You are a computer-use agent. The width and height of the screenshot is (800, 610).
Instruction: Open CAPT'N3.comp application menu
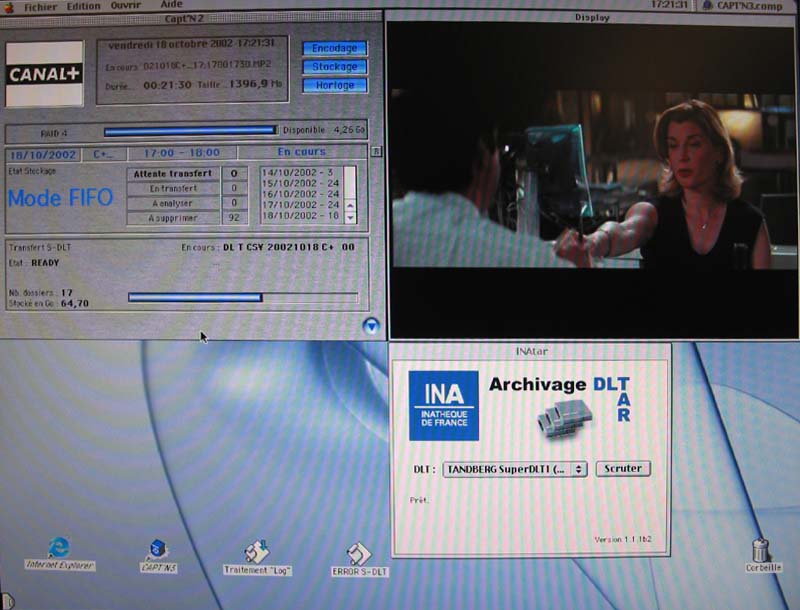743,6
